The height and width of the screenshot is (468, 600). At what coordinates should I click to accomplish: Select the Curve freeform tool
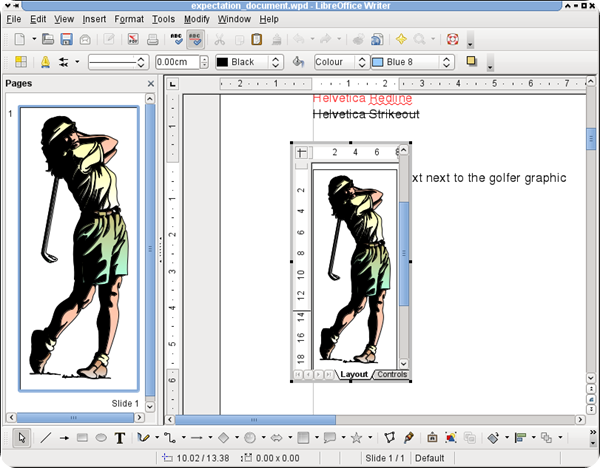(x=144, y=438)
